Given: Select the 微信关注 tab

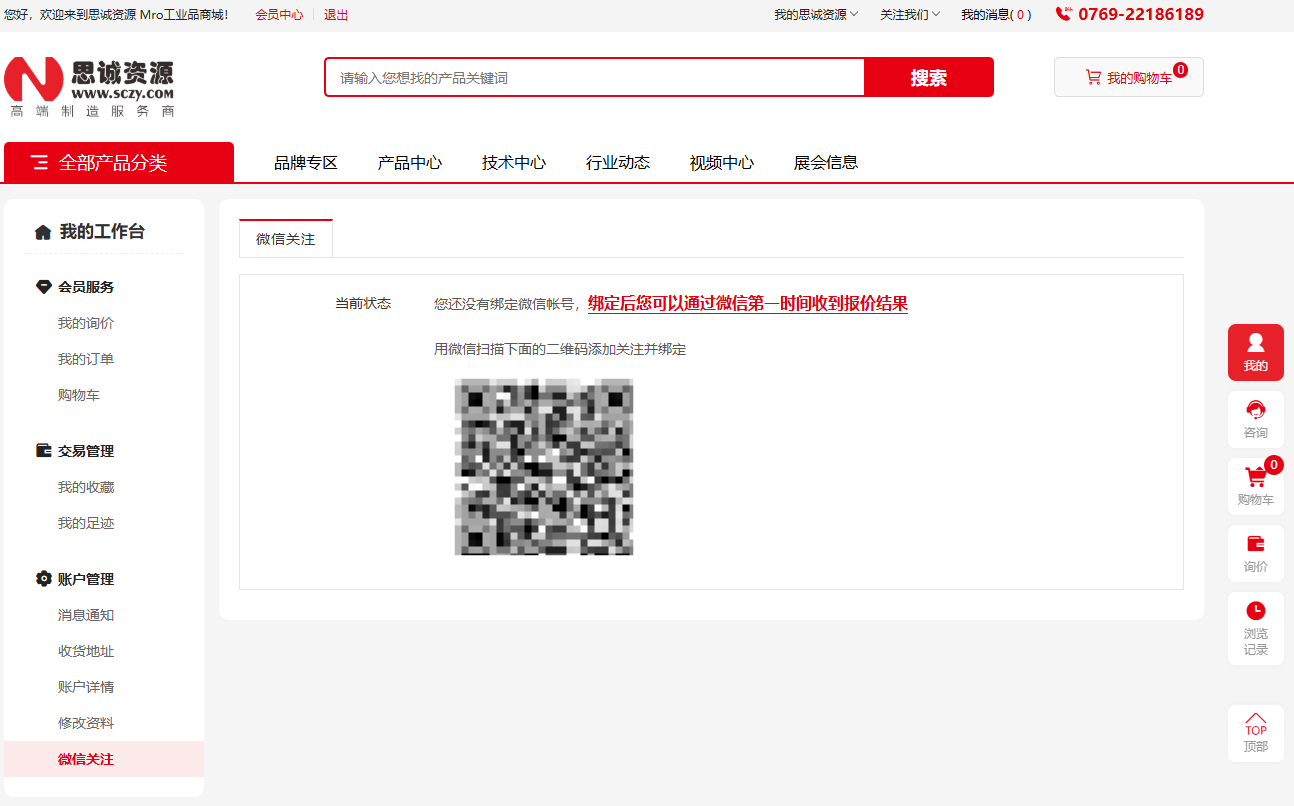Looking at the screenshot, I should pos(286,239).
